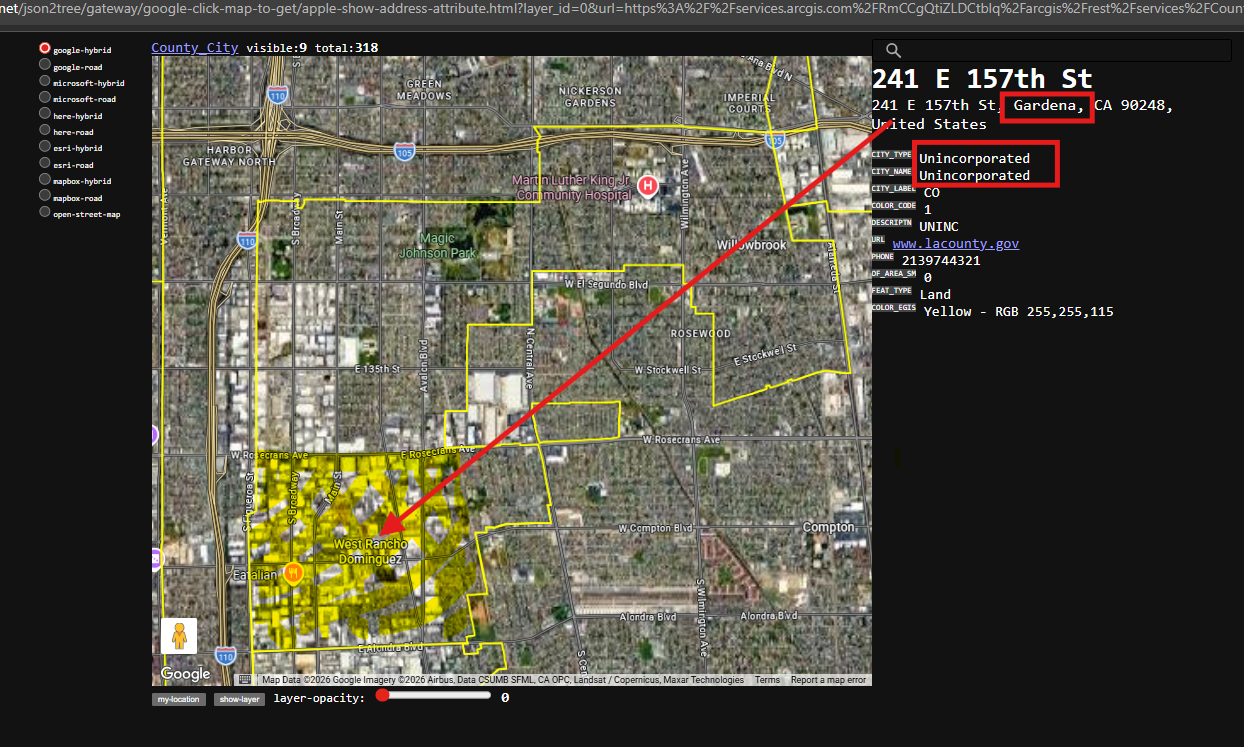The width and height of the screenshot is (1244, 747).
Task: Select the microsoft-hybrid basemap option
Action: [45, 82]
